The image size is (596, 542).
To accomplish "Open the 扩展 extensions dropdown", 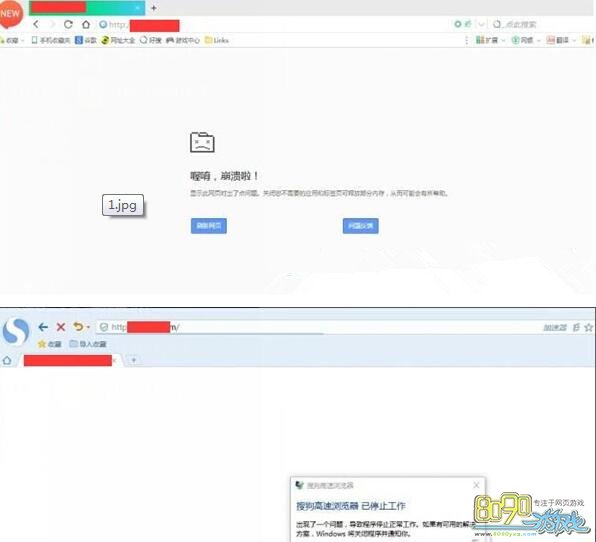I will (x=490, y=40).
